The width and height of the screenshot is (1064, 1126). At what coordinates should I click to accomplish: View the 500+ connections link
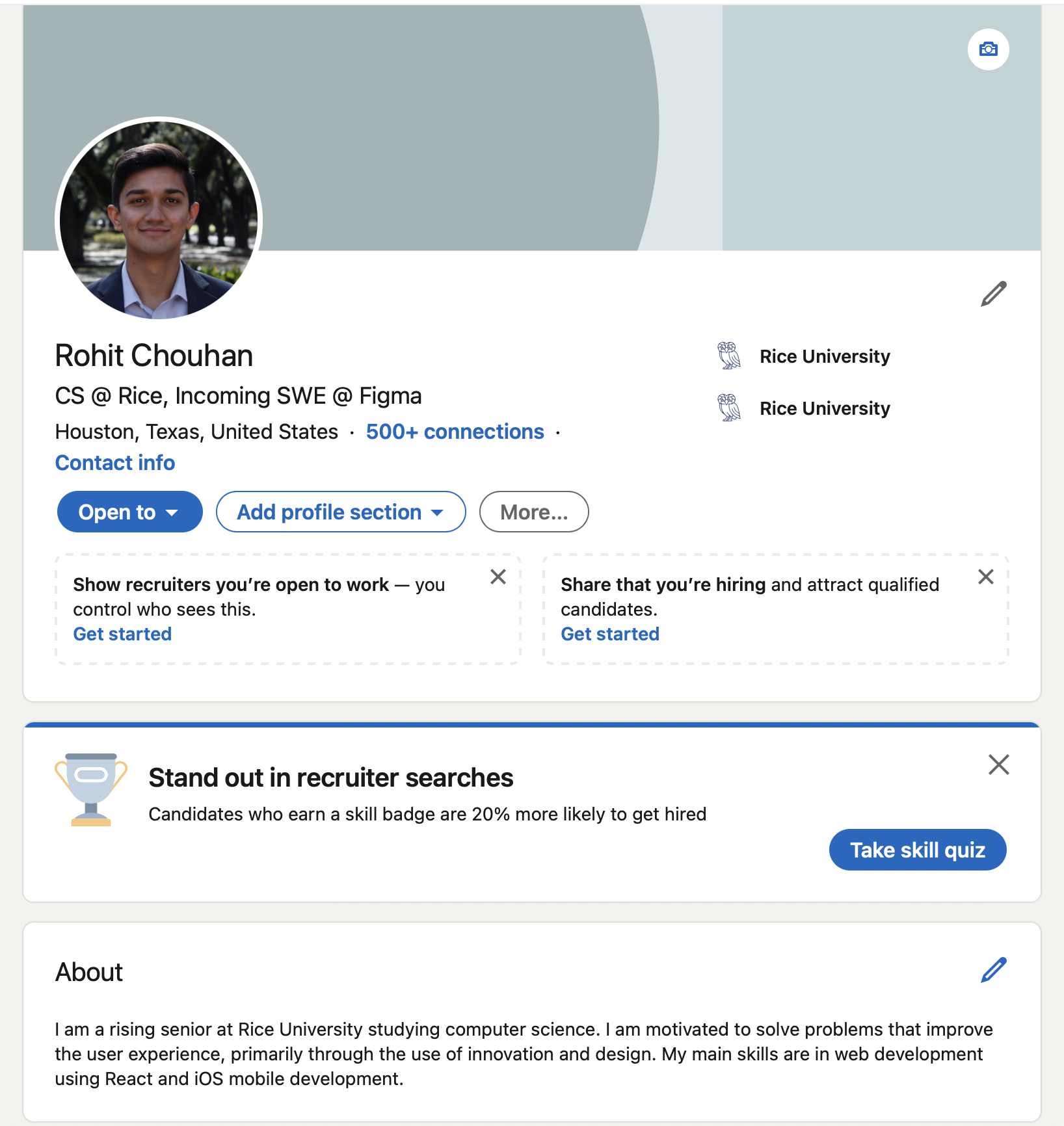(455, 432)
